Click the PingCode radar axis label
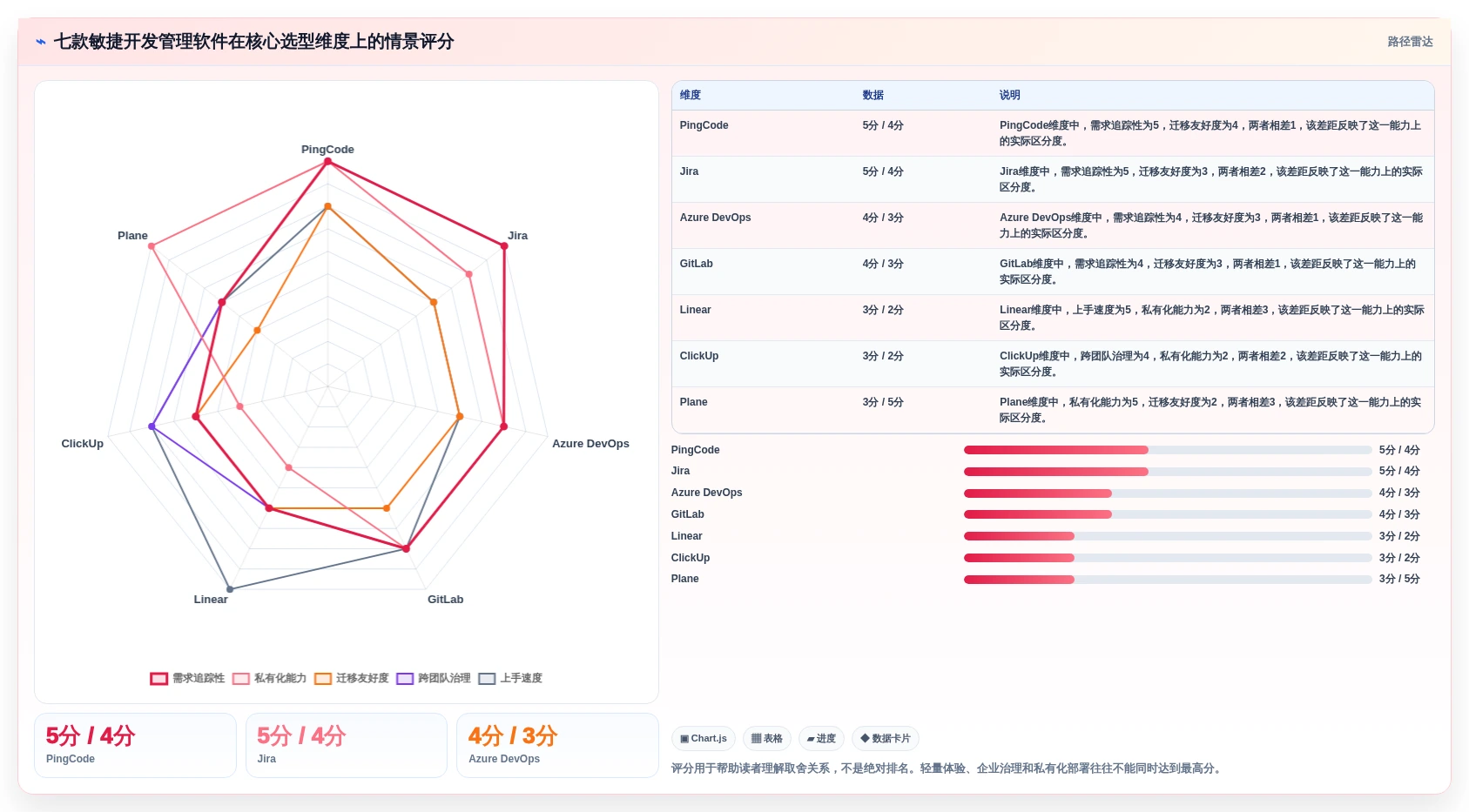The width and height of the screenshot is (1469, 812). (x=327, y=150)
